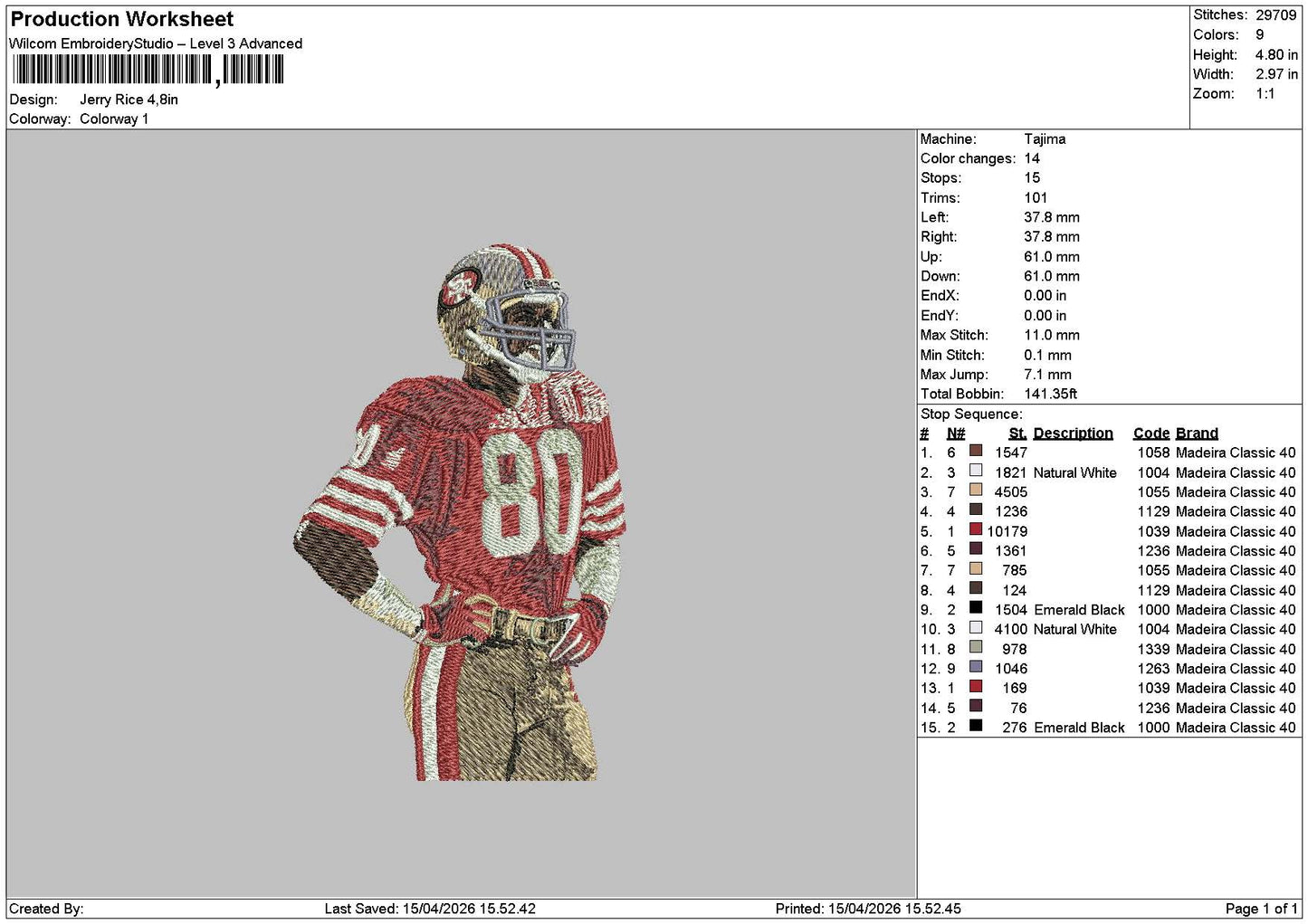Click Machine value "Tajima"
This screenshot has height=924, width=1308.
pyautogui.click(x=1045, y=138)
